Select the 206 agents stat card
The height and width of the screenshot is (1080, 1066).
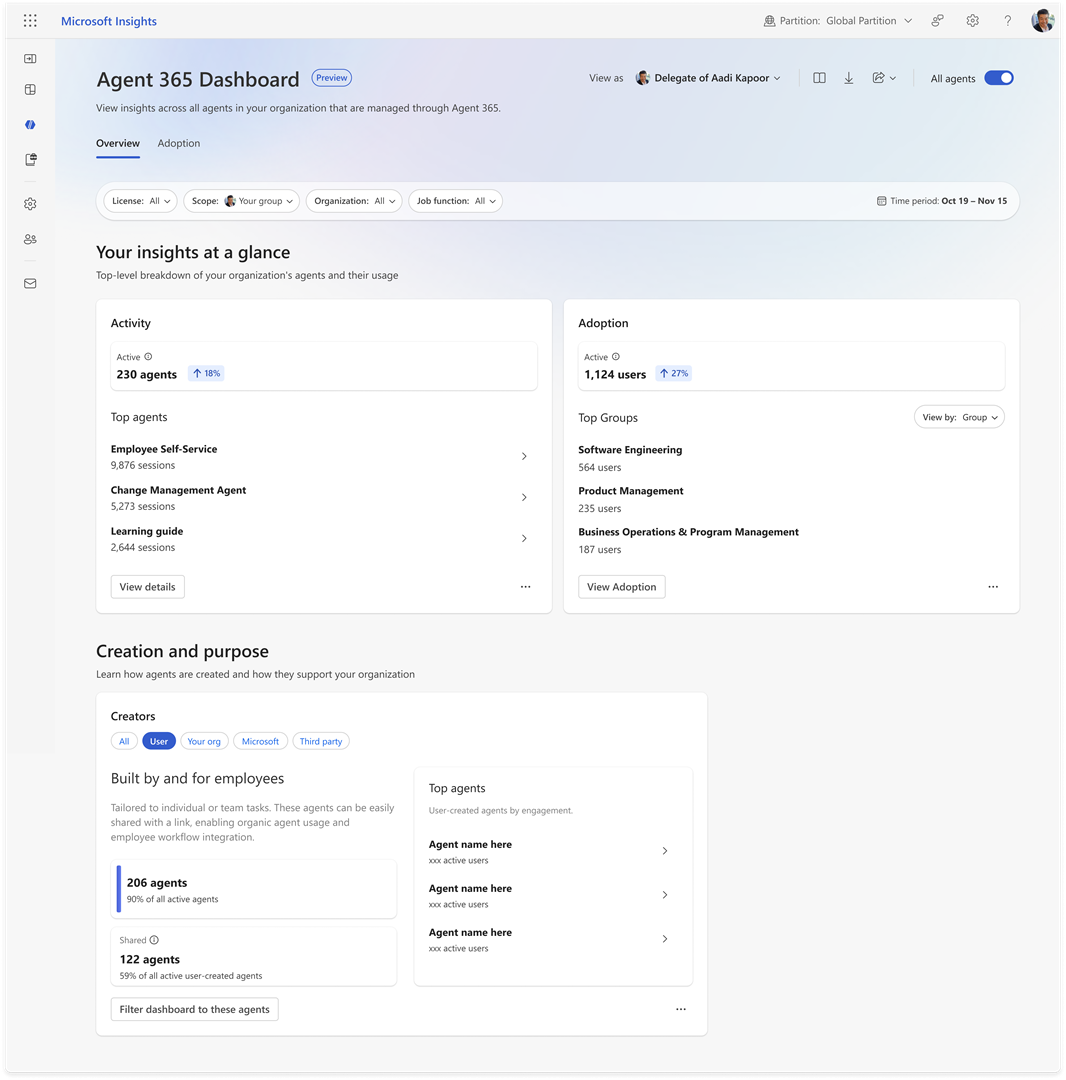(x=253, y=889)
